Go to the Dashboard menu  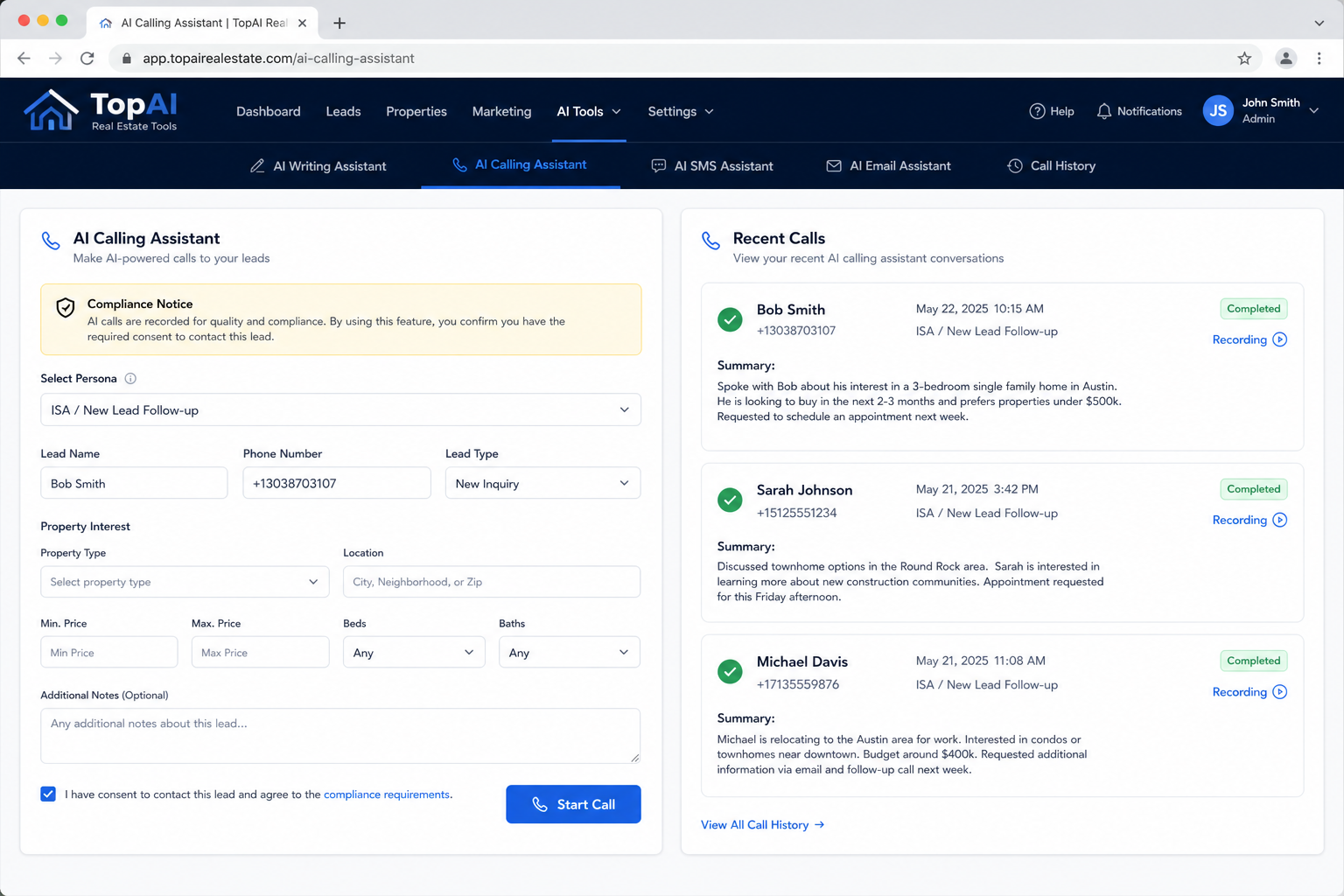point(269,111)
